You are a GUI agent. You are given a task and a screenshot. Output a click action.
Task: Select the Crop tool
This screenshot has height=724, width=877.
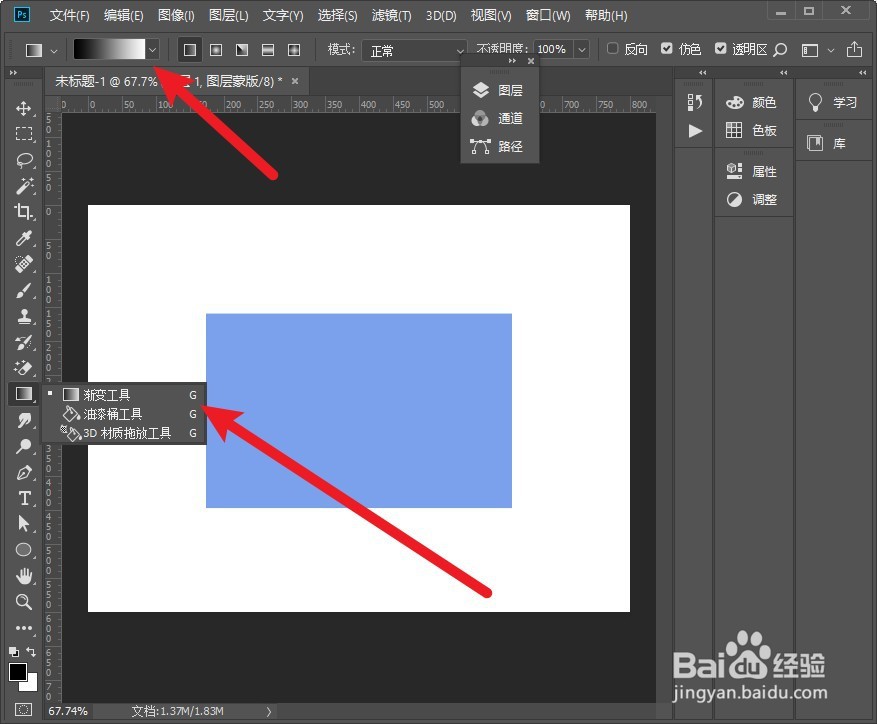point(23,211)
